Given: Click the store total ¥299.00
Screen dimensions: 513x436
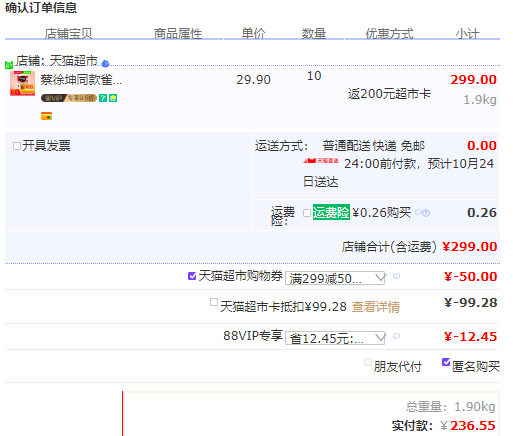Looking at the screenshot, I should tap(470, 247).
